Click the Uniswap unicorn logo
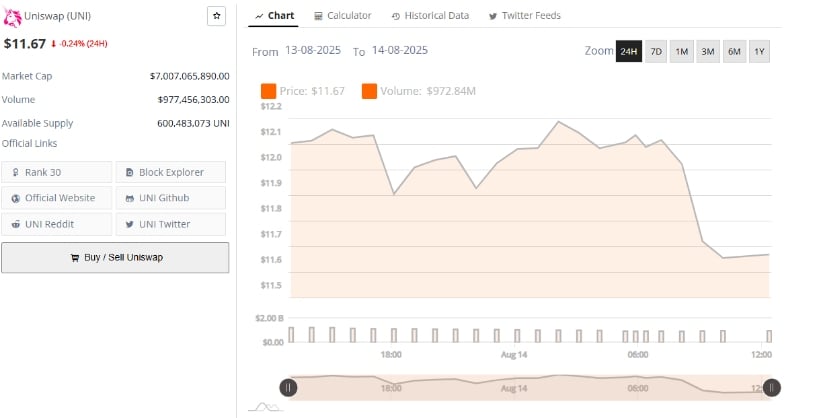This screenshot has height=418, width=825. [x=11, y=16]
